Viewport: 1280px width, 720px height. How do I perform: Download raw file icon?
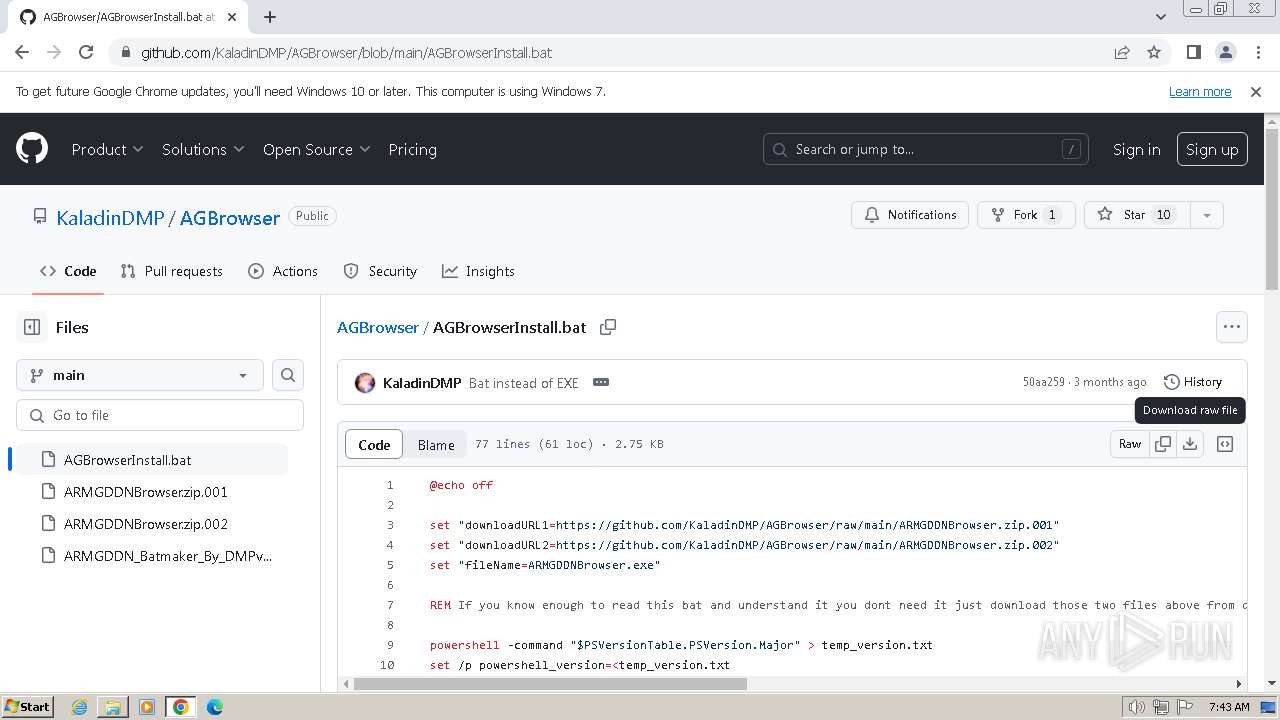(1190, 444)
